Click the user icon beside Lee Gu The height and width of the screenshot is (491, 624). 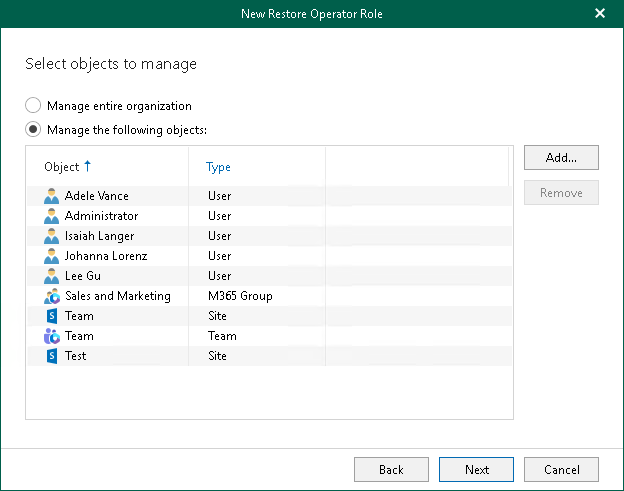(52, 276)
